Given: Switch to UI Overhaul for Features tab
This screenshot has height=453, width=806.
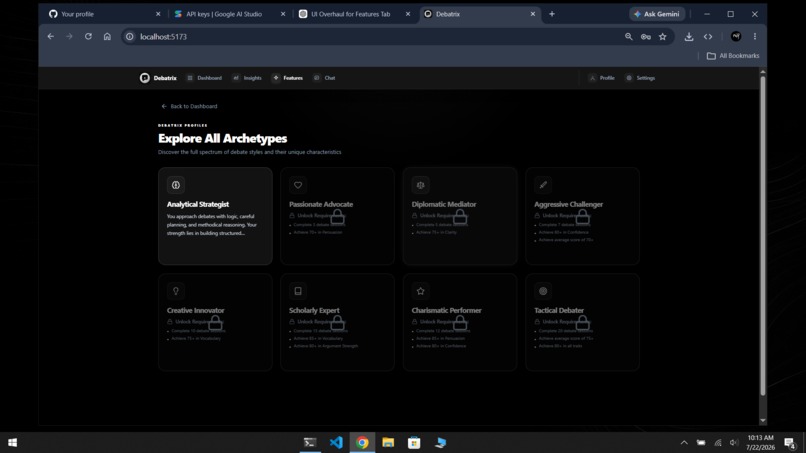Looking at the screenshot, I should coord(353,14).
